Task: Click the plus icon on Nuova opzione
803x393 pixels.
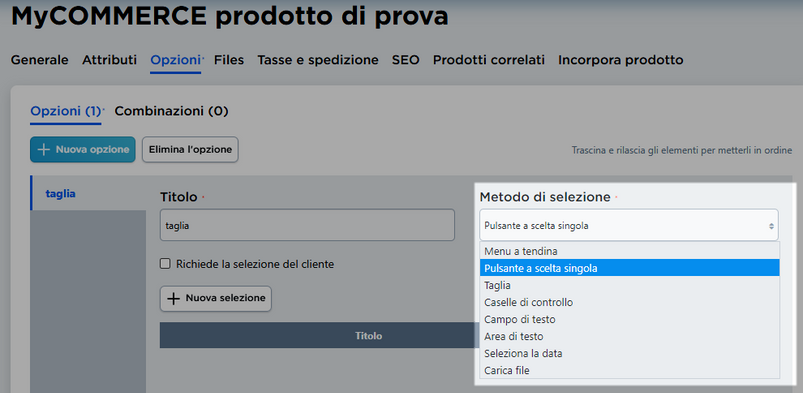Action: point(44,150)
